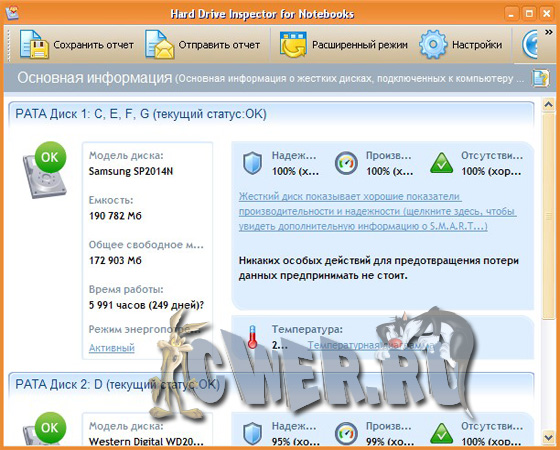This screenshot has height=450, width=560.
Task: Click the help icon in the Основная информация header
Action: pyautogui.click(x=540, y=78)
